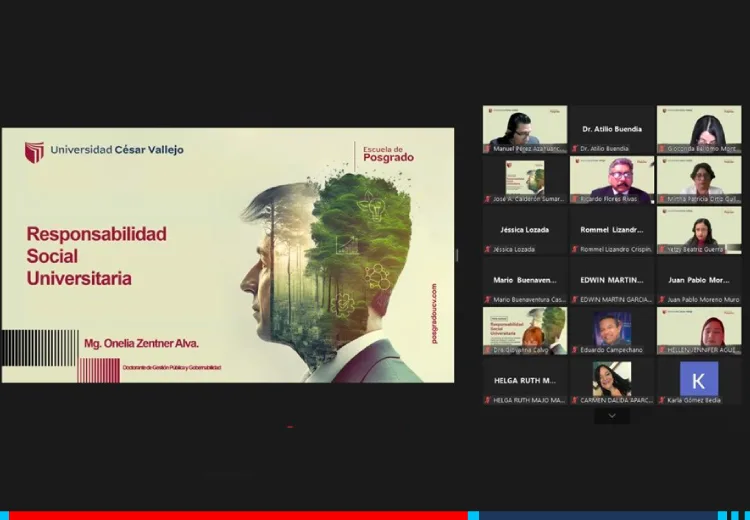Click muted mic icon beside Eduardo Campechano
The image size is (750, 520).
574,350
